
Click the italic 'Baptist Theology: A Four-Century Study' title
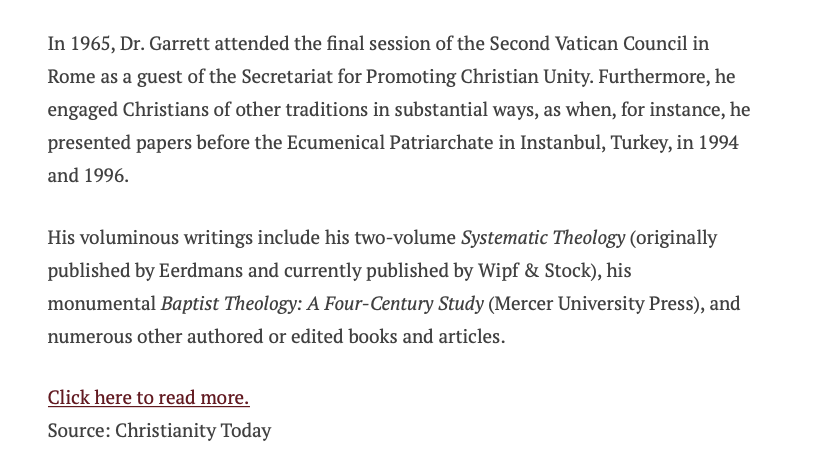[322, 303]
